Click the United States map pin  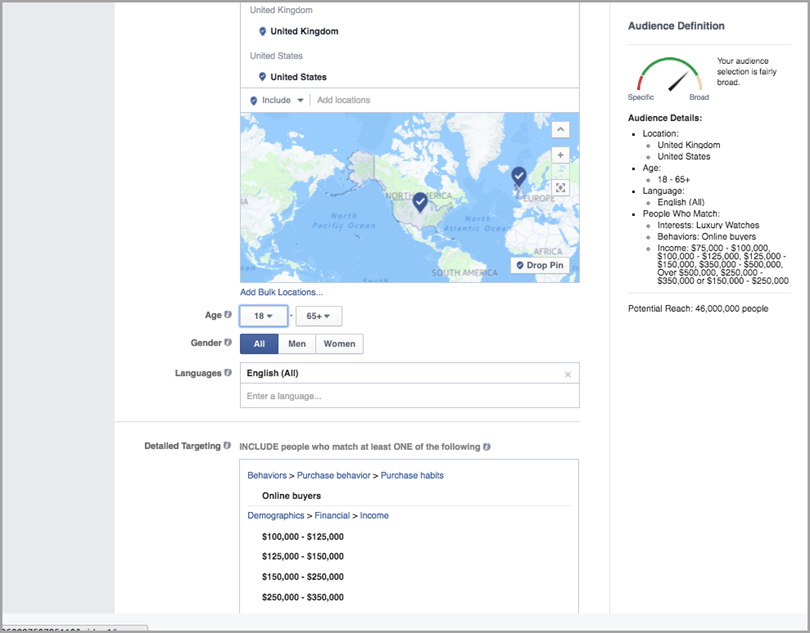click(421, 202)
